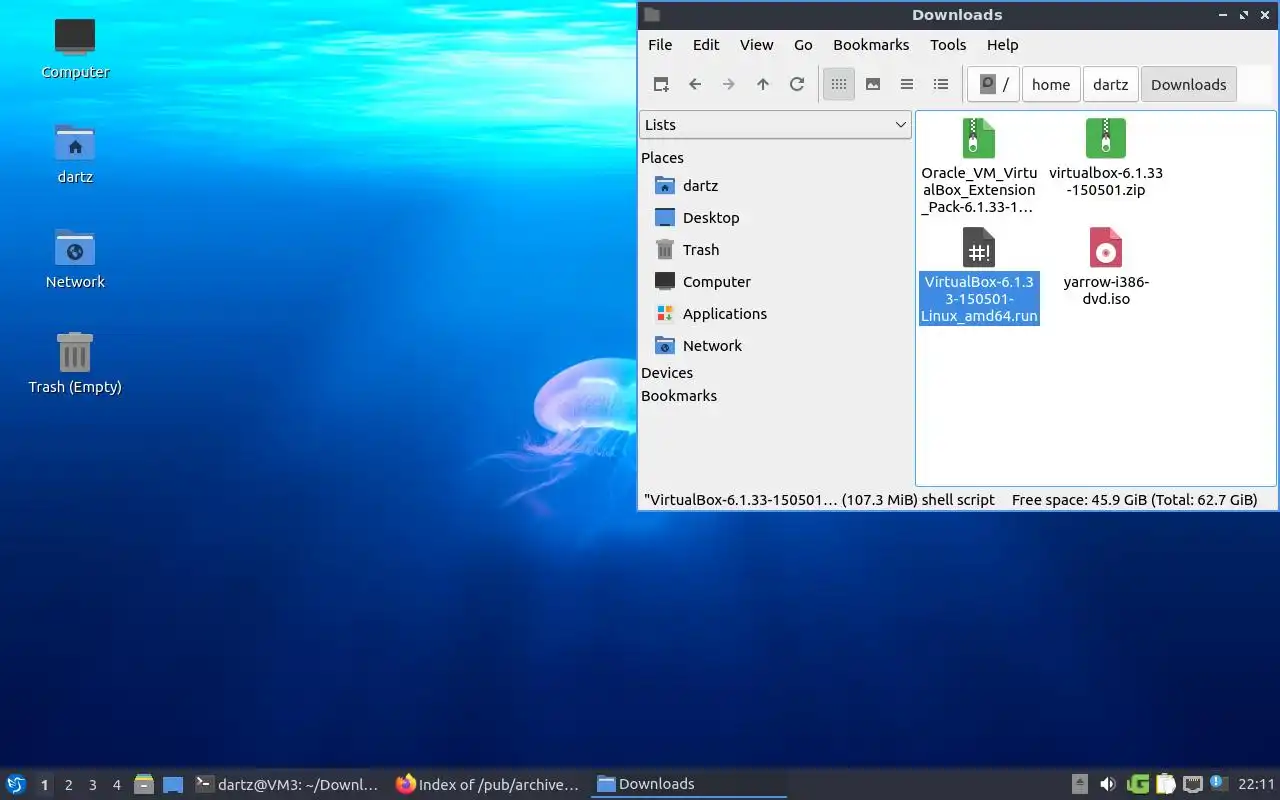Switch to workspace 2
This screenshot has width=1280, height=800.
68,785
